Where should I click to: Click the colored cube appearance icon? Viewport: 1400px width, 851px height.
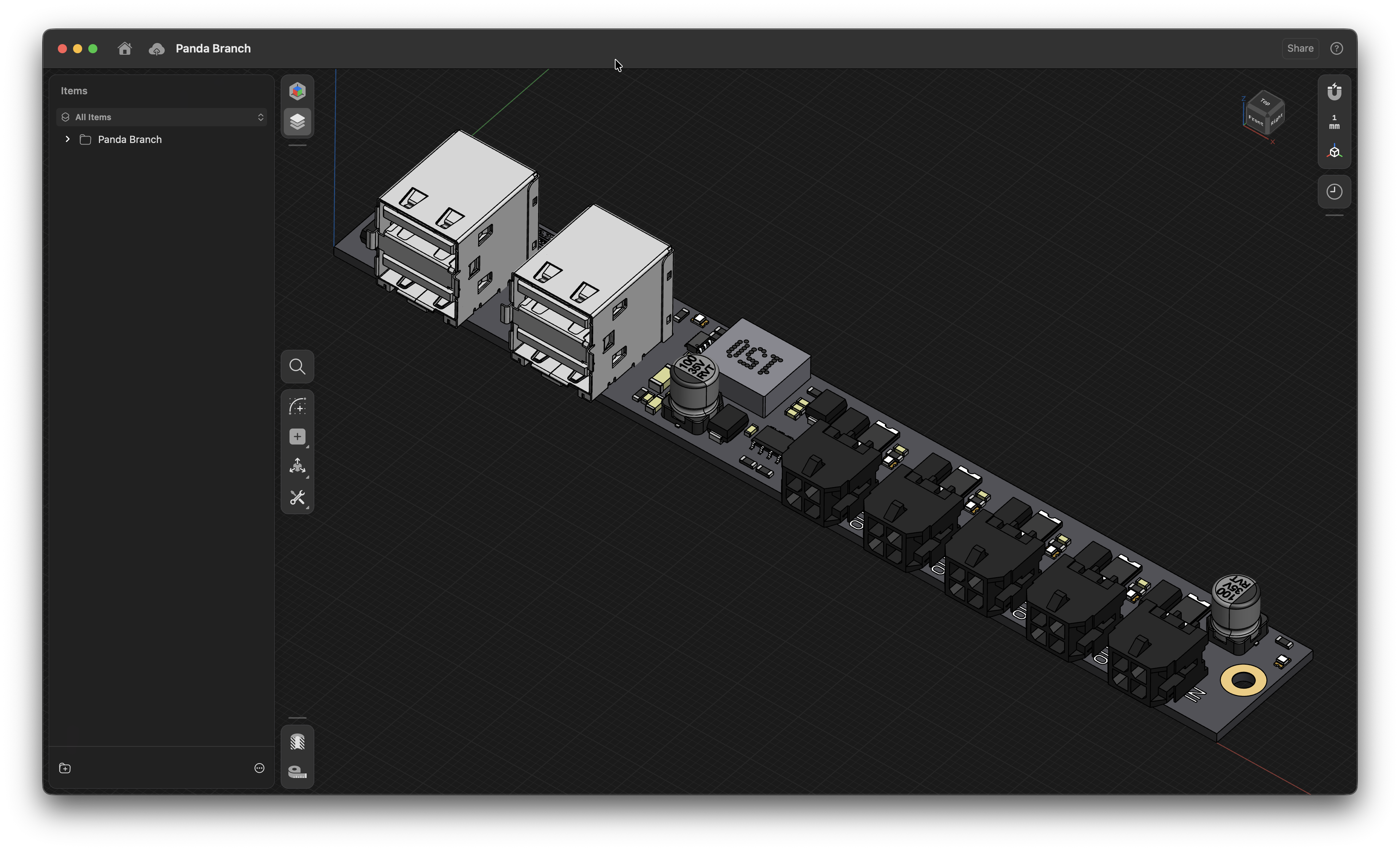(297, 91)
